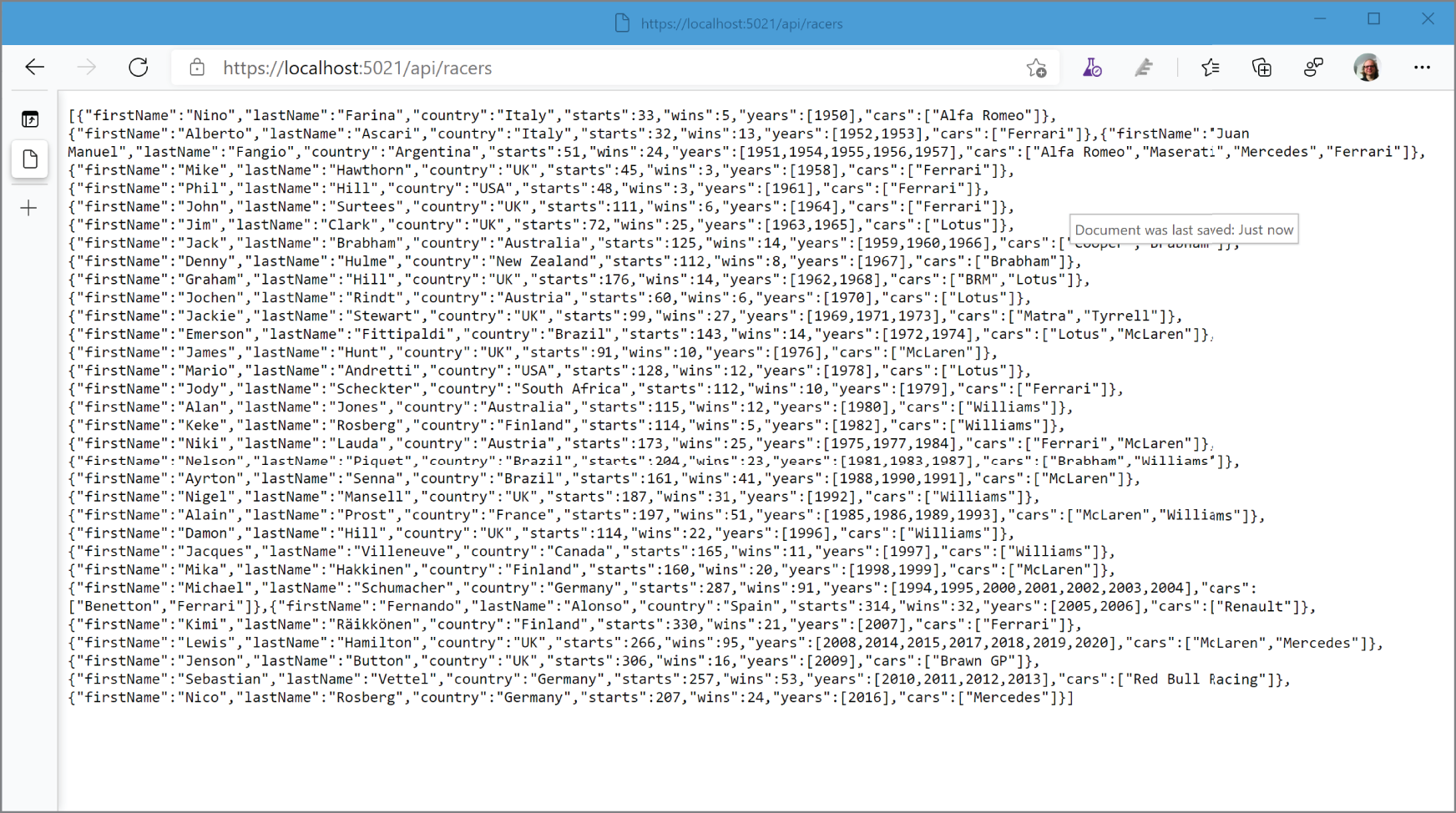
Task: View site information via the lock icon
Action: click(197, 67)
